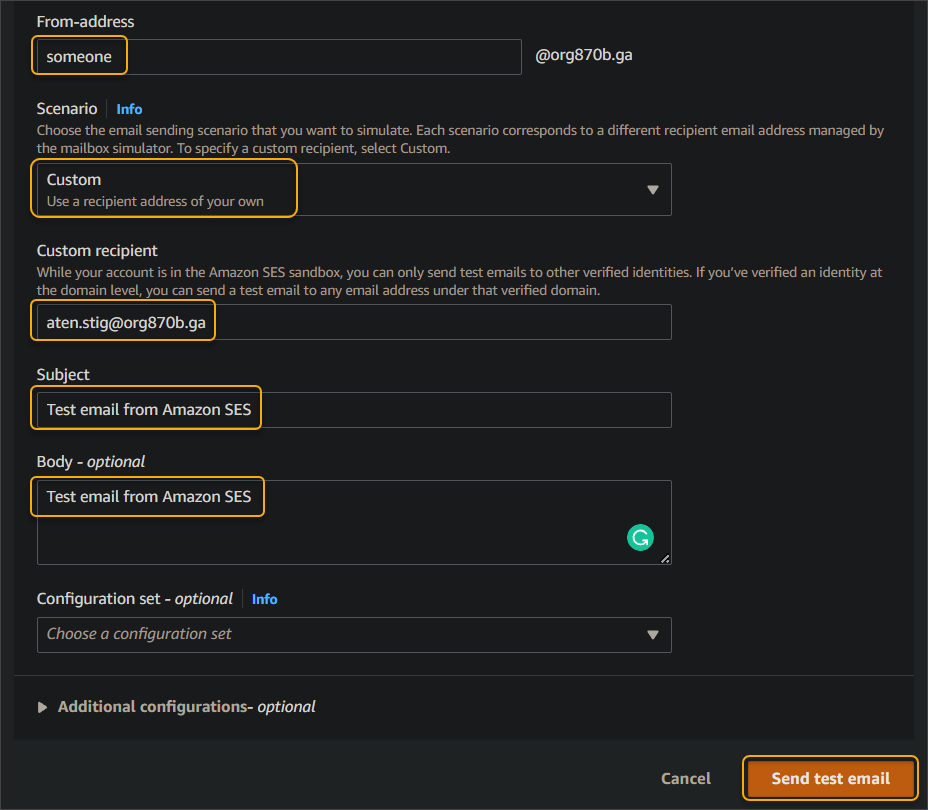Click the Grammarly icon in Body field
The image size is (928, 810).
pos(640,537)
